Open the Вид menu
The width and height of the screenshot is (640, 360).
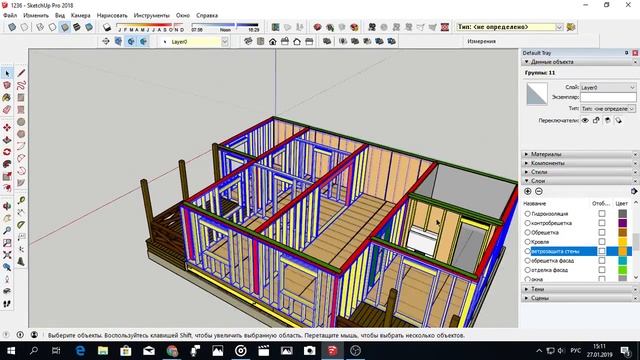(x=60, y=15)
